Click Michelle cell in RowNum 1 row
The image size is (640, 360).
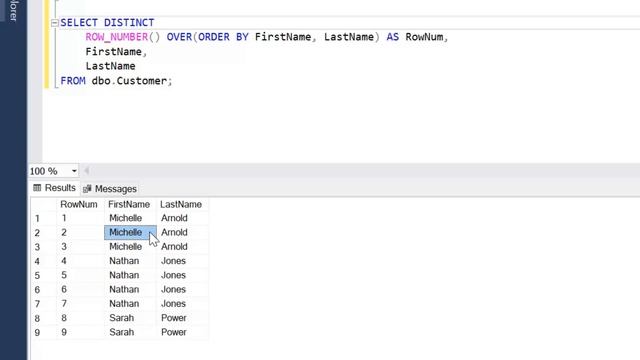coord(130,218)
